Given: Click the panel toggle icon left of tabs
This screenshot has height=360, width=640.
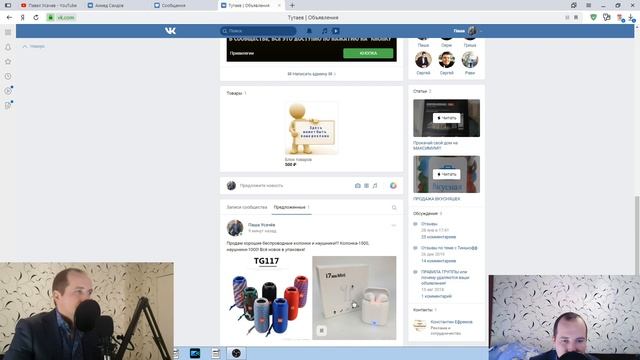Looking at the screenshot, I should tap(8, 5).
